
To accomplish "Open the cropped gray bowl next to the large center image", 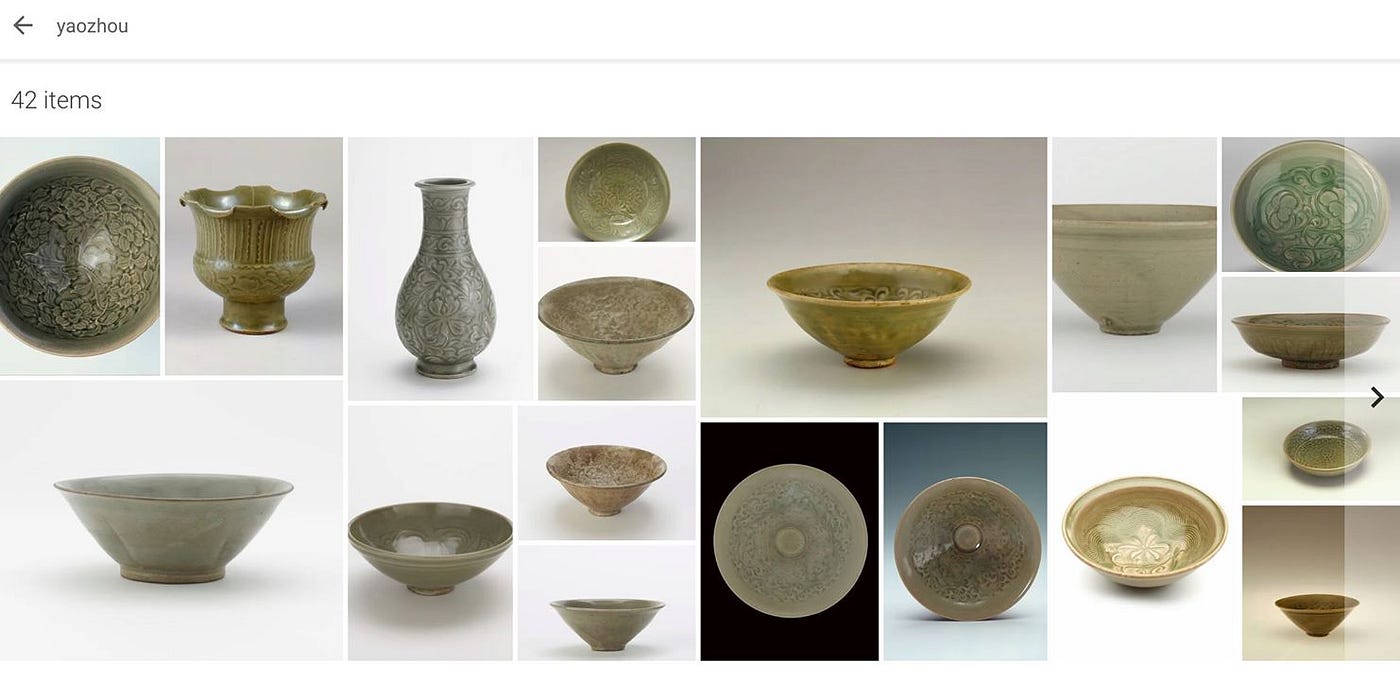I will click(1134, 265).
